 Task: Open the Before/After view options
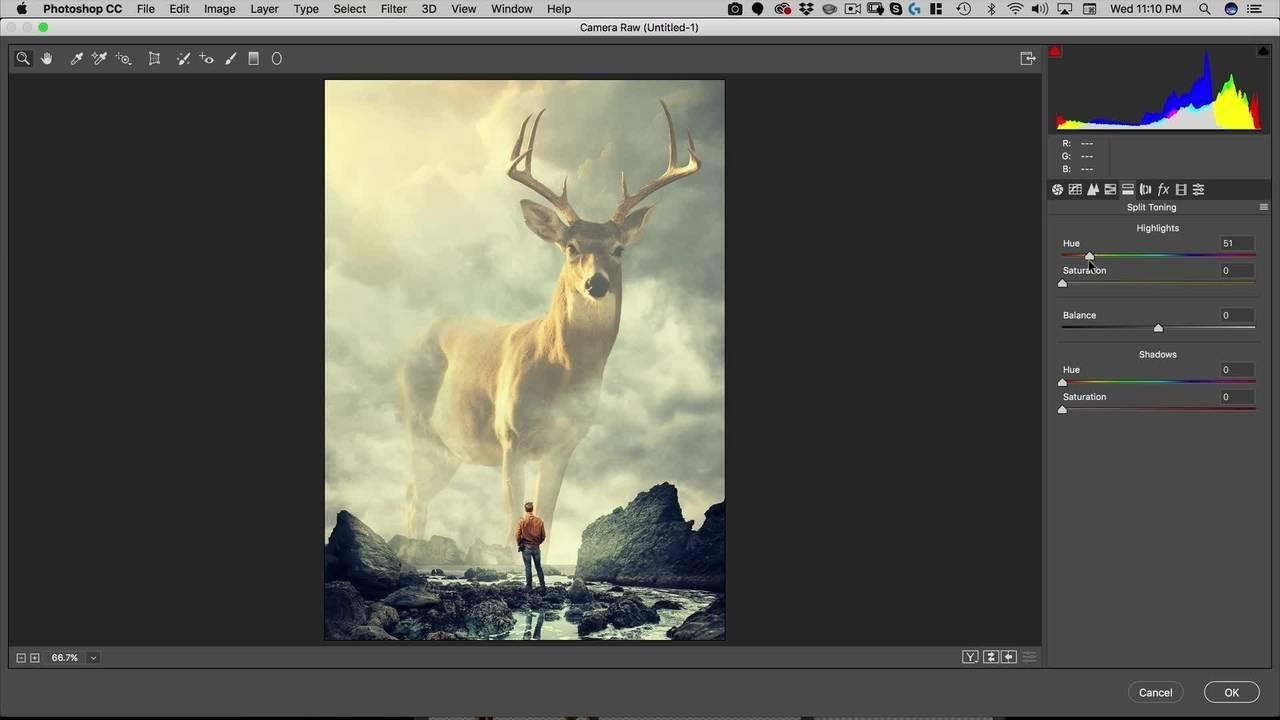coord(970,657)
